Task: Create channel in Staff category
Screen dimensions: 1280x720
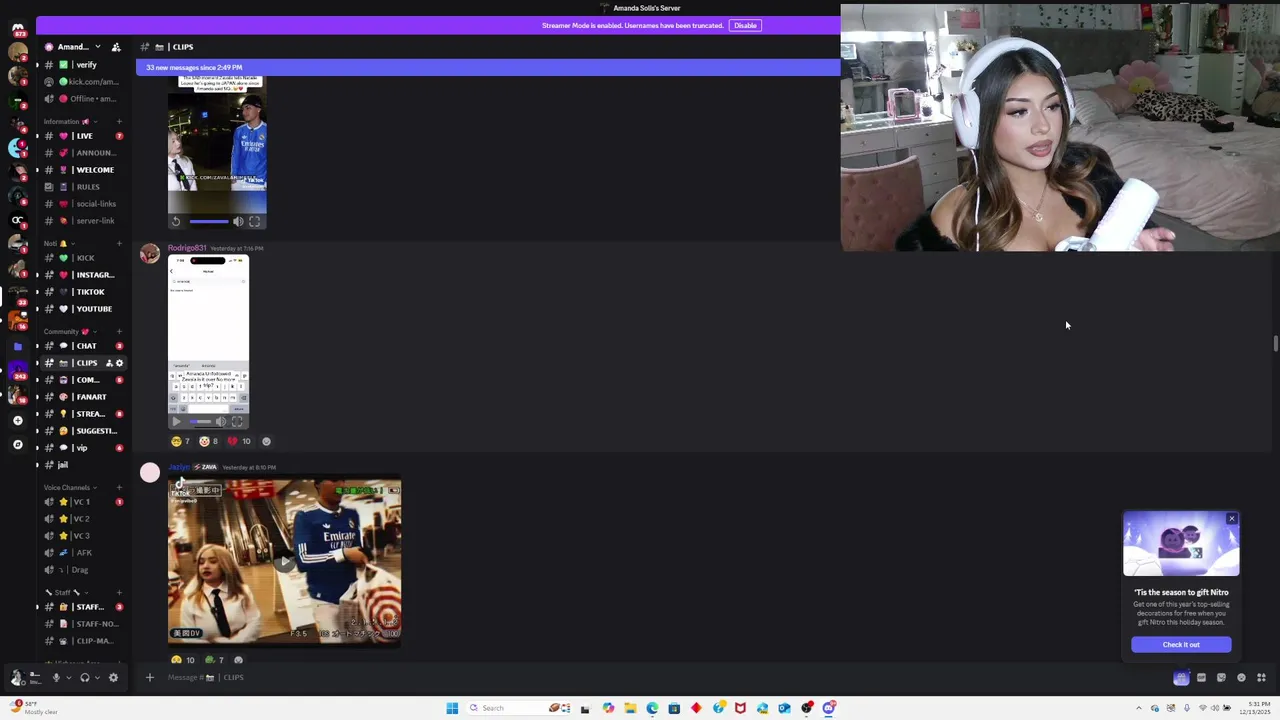Action: coord(119,592)
